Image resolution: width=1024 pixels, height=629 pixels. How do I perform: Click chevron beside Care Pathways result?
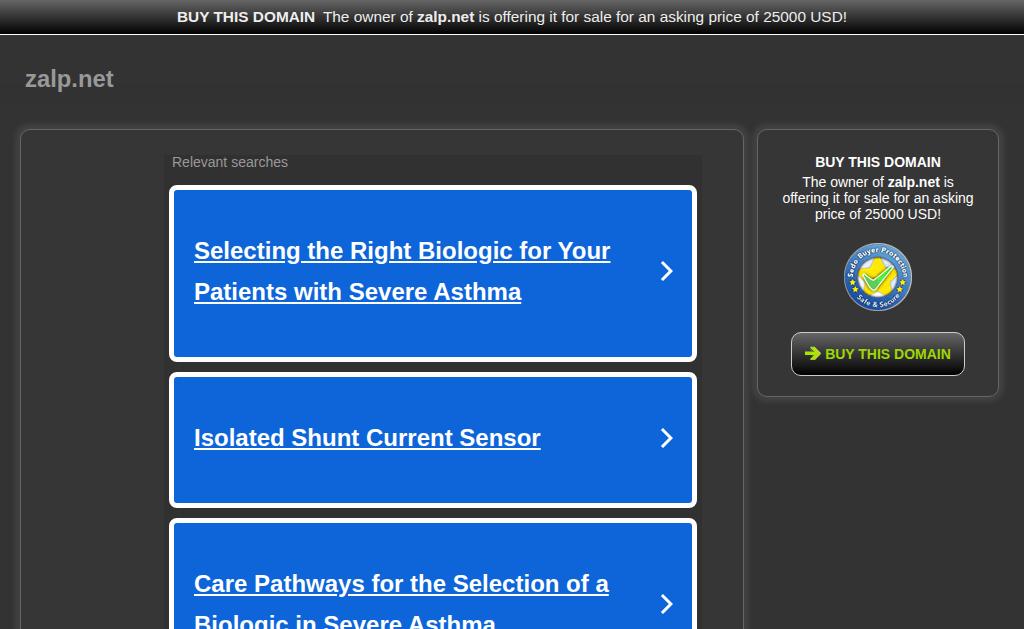pyautogui.click(x=666, y=604)
